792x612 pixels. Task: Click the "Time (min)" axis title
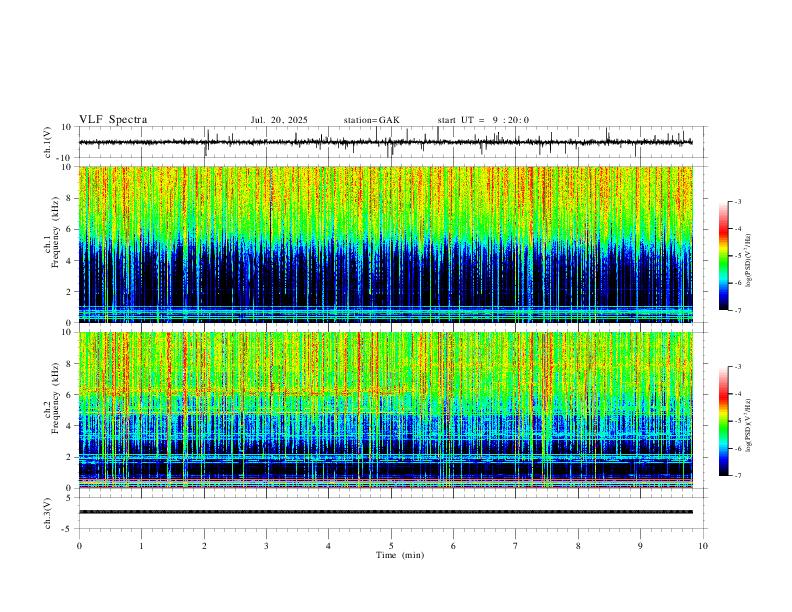tap(400, 555)
